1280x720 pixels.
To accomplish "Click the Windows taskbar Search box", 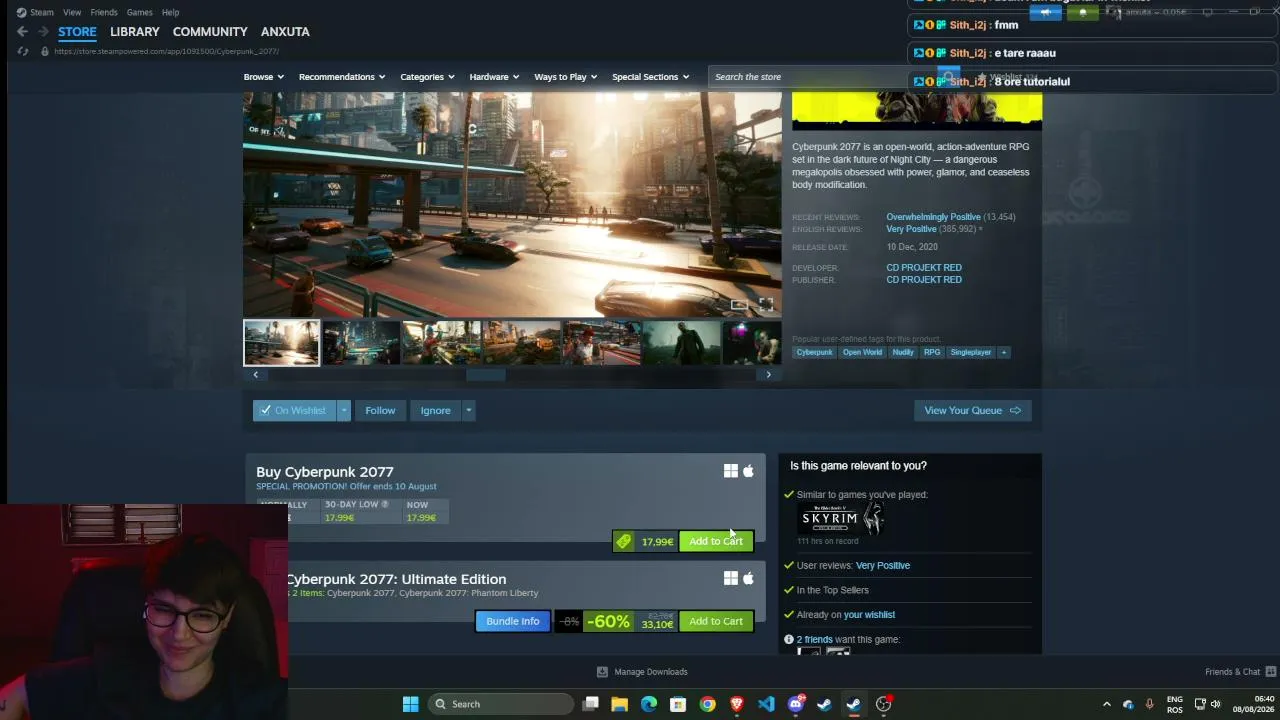I will pyautogui.click(x=500, y=704).
